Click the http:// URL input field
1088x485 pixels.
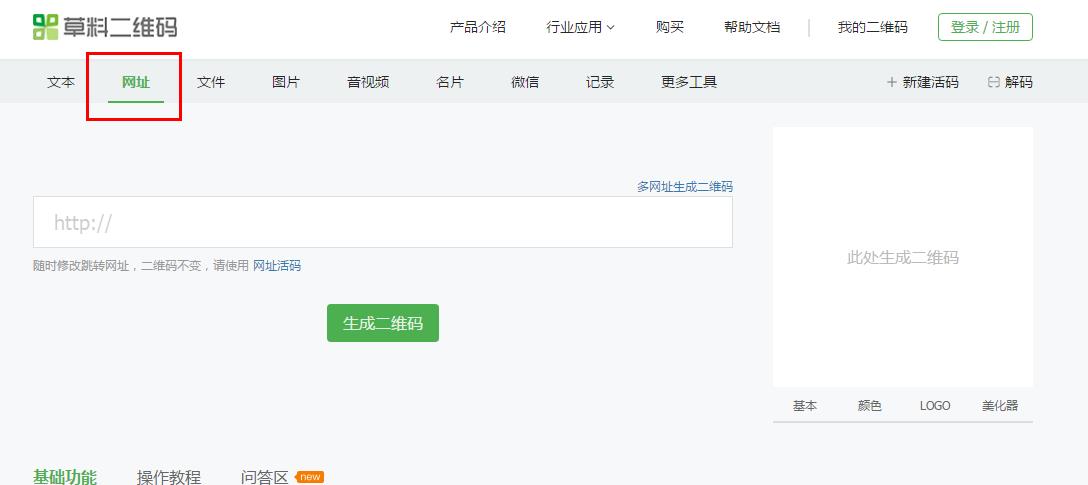382,222
